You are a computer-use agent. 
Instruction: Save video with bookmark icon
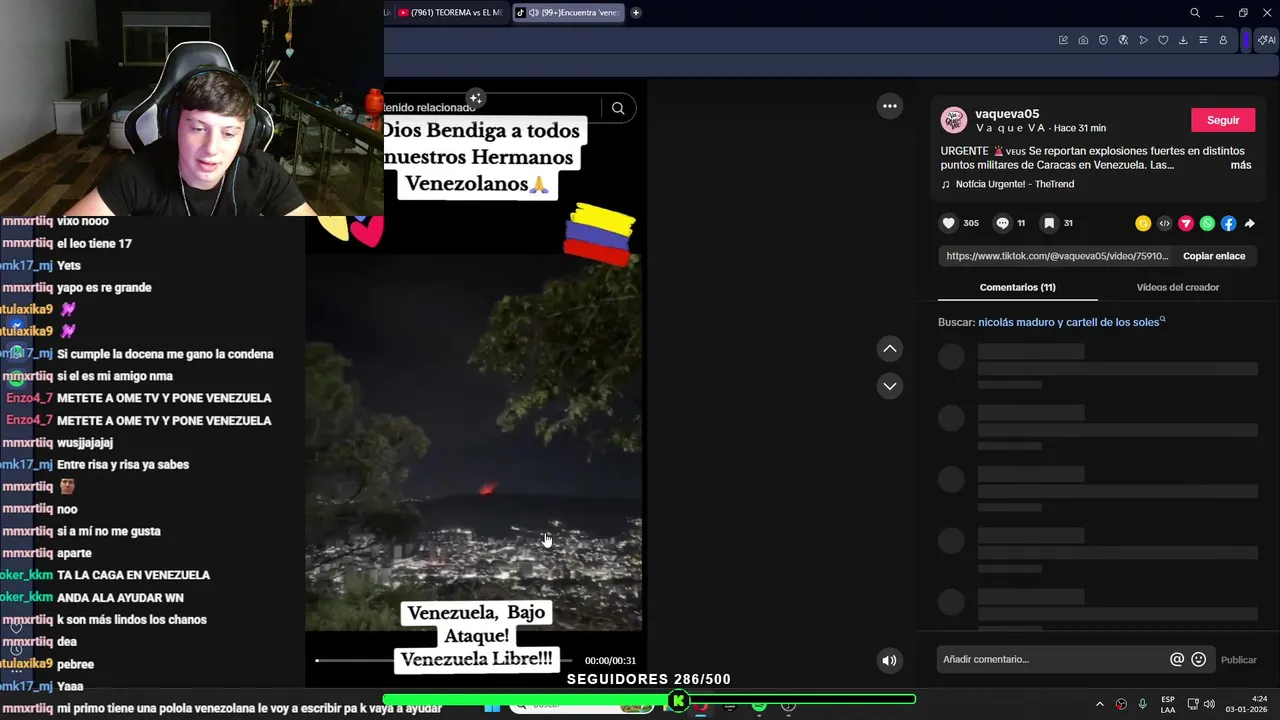1049,223
